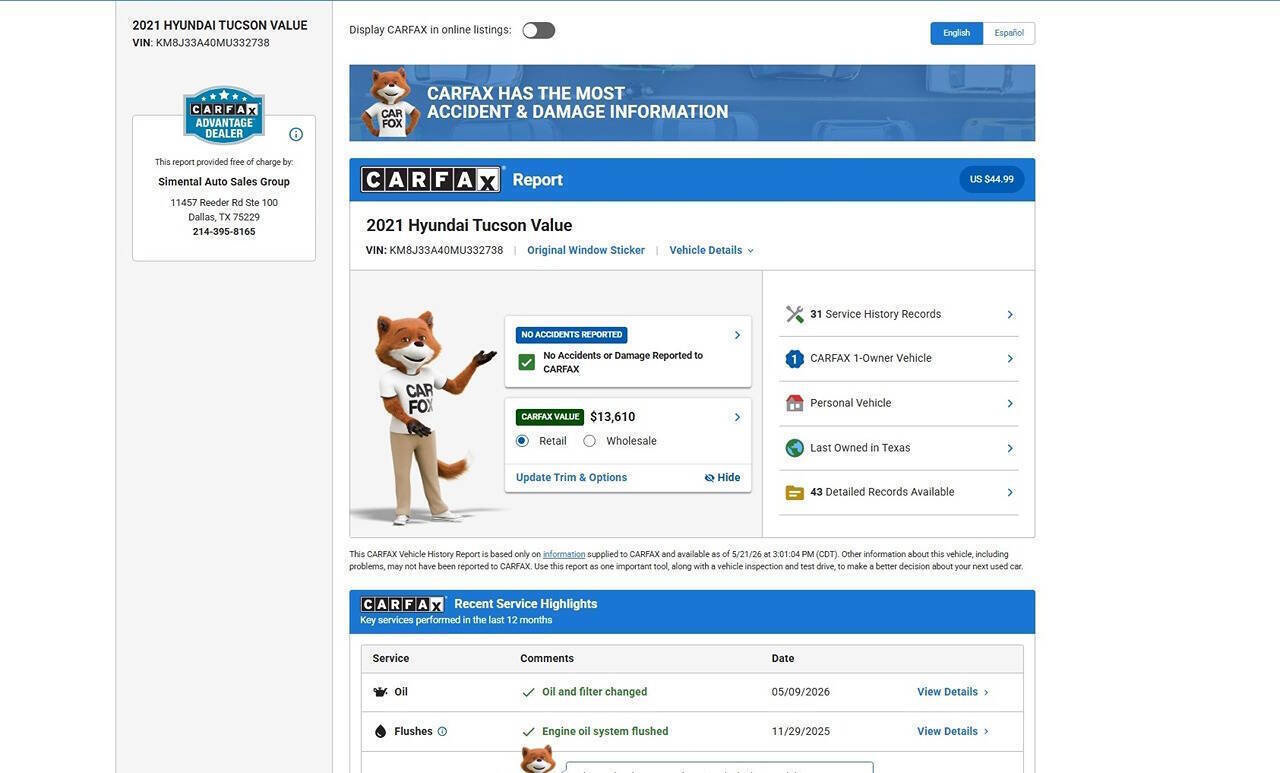Click the NO ACCIDENTS REPORTED badge
Image resolution: width=1280 pixels, height=773 pixels.
572,335
